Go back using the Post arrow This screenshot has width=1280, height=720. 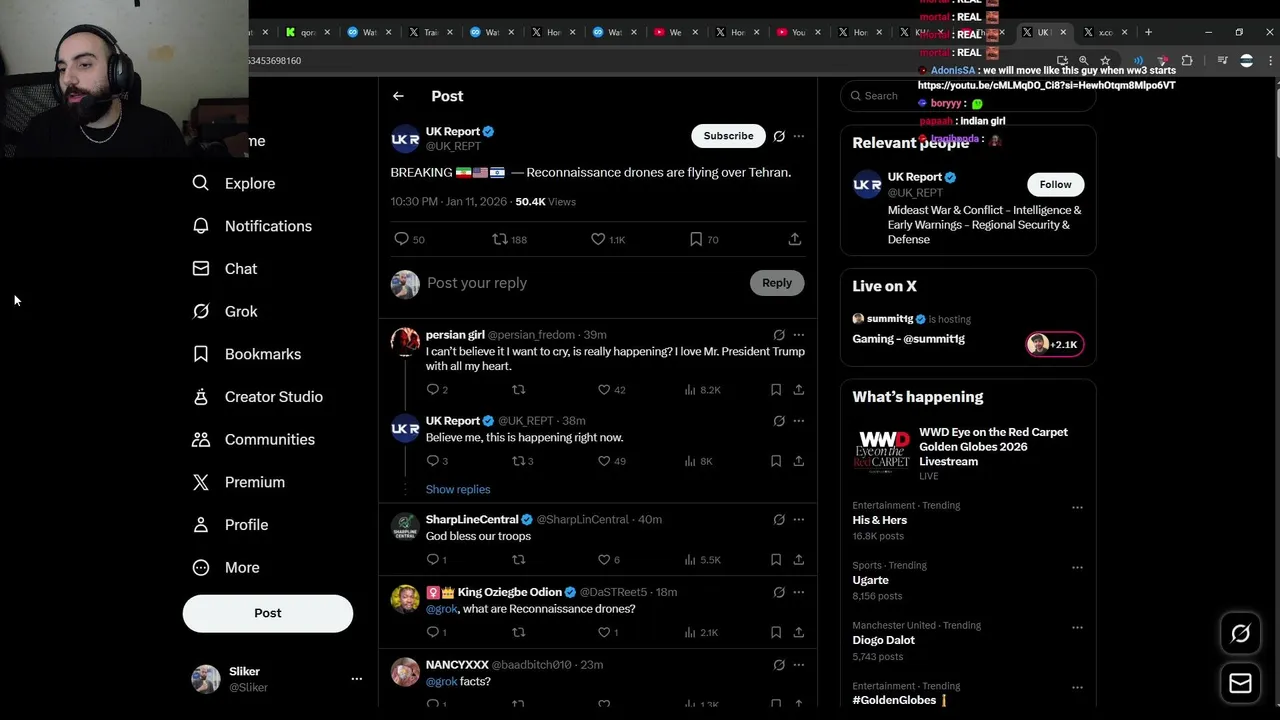(x=398, y=96)
